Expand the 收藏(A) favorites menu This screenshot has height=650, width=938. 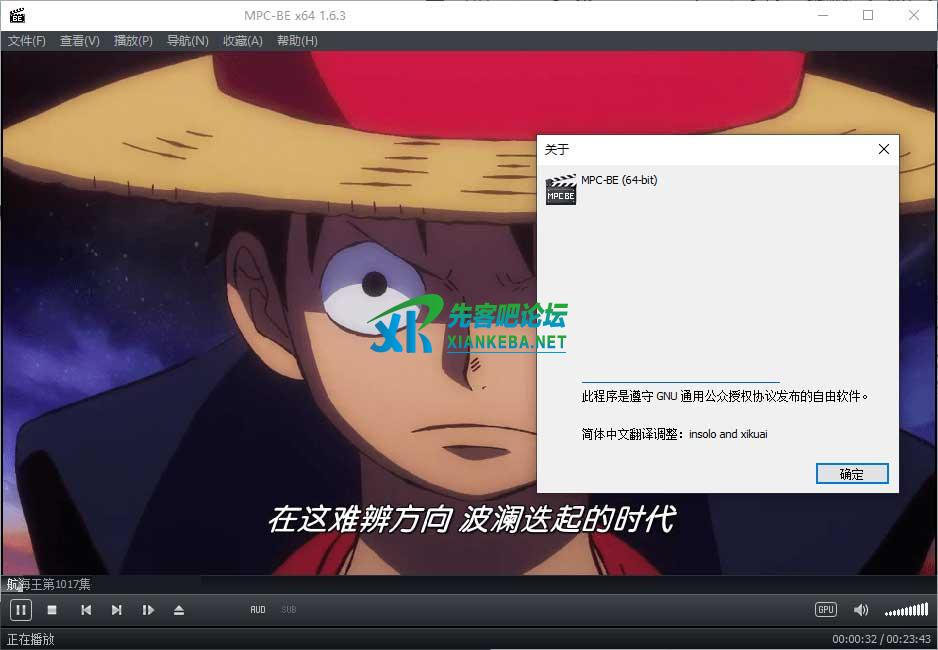pyautogui.click(x=242, y=41)
